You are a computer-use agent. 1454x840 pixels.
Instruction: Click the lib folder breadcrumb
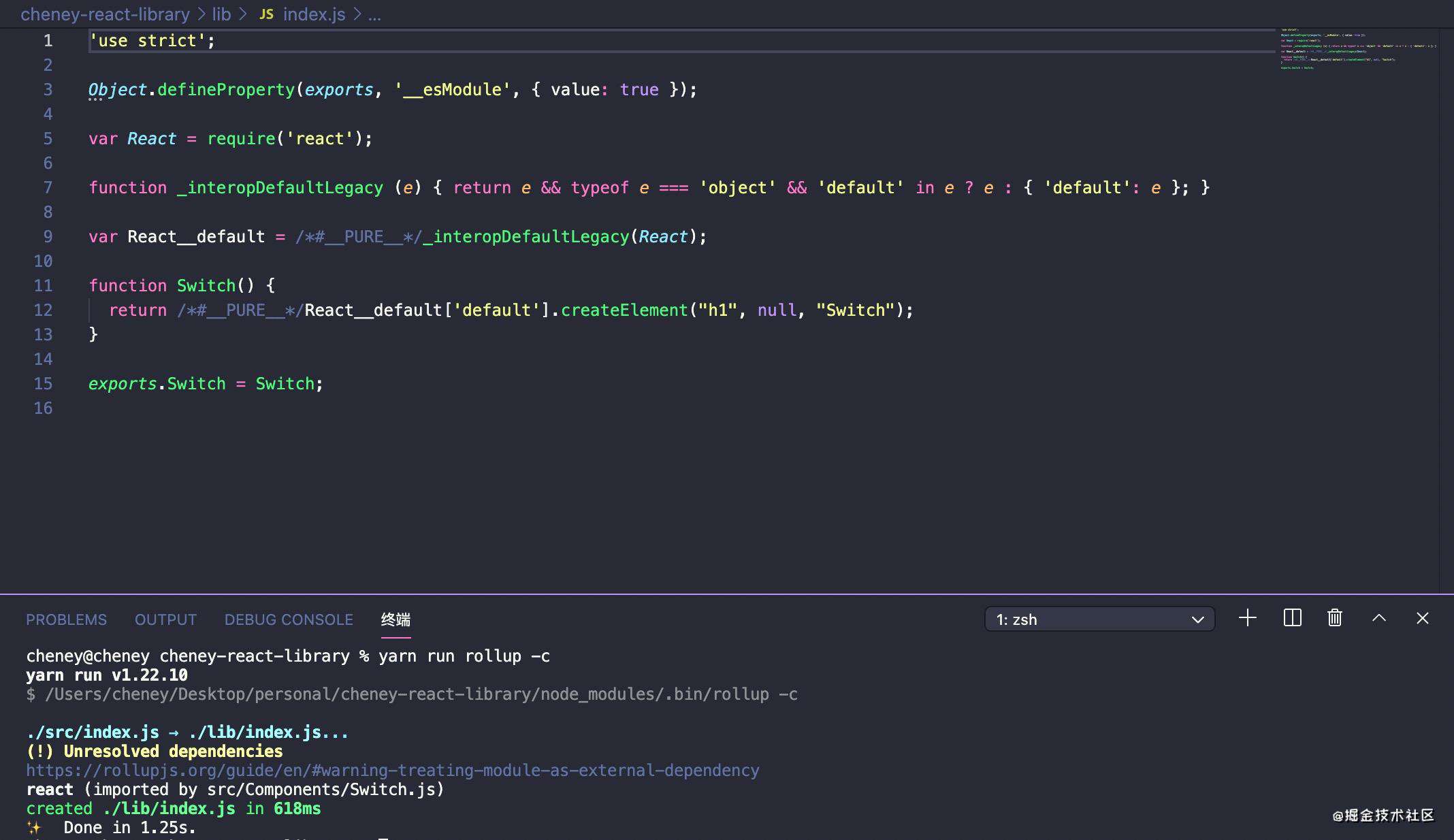(221, 14)
